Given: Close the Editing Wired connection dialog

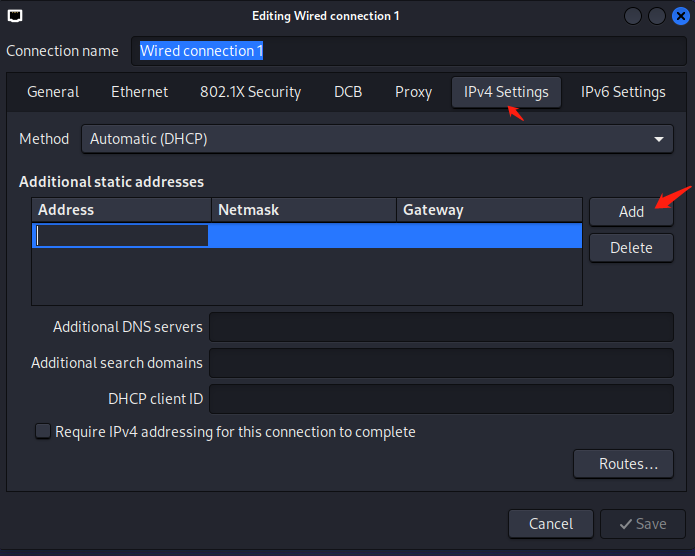Looking at the screenshot, I should pos(680,16).
